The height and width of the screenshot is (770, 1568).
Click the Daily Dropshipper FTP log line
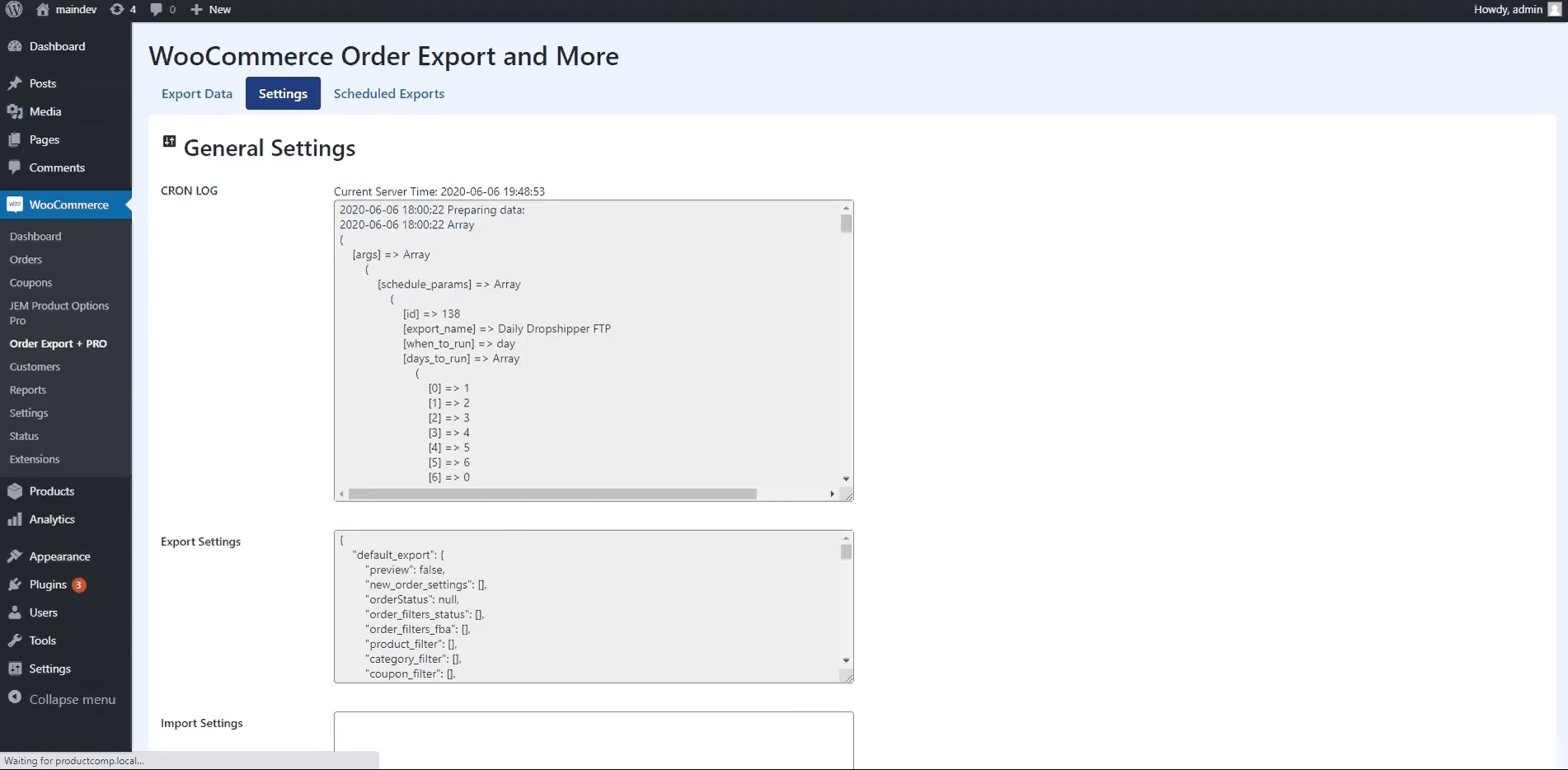point(507,329)
